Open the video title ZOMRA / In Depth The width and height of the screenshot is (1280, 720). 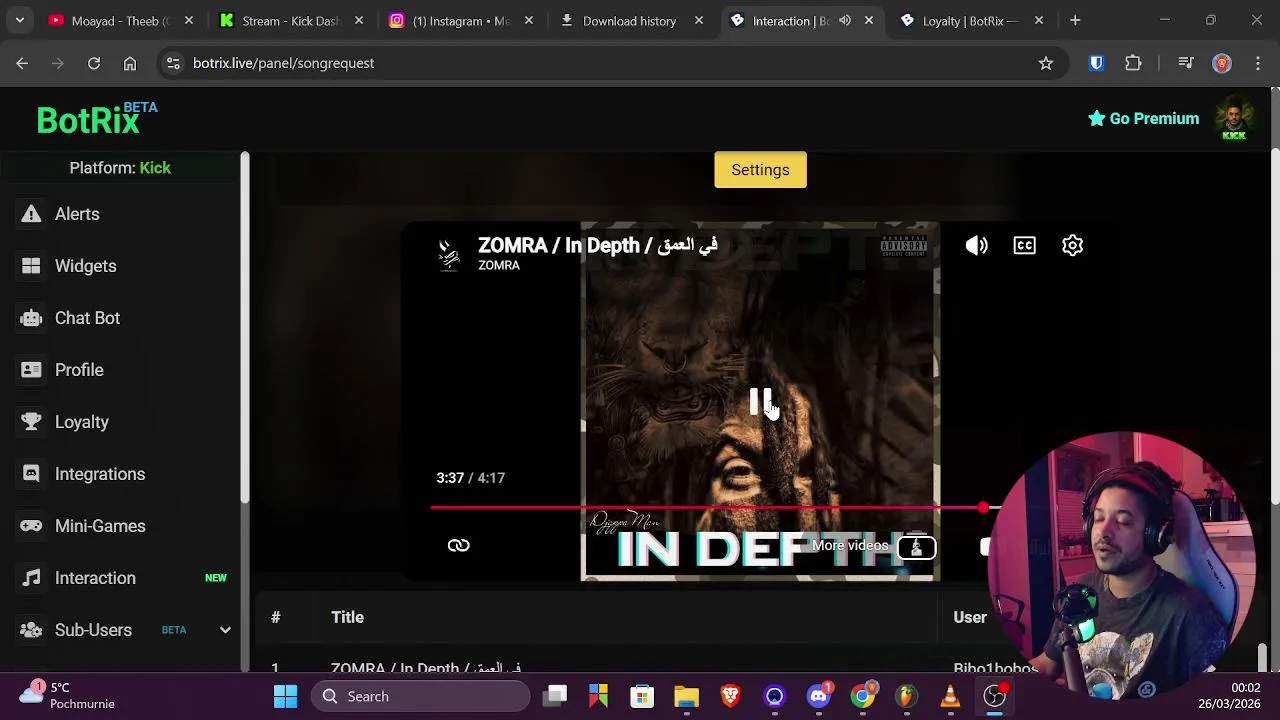(x=598, y=245)
